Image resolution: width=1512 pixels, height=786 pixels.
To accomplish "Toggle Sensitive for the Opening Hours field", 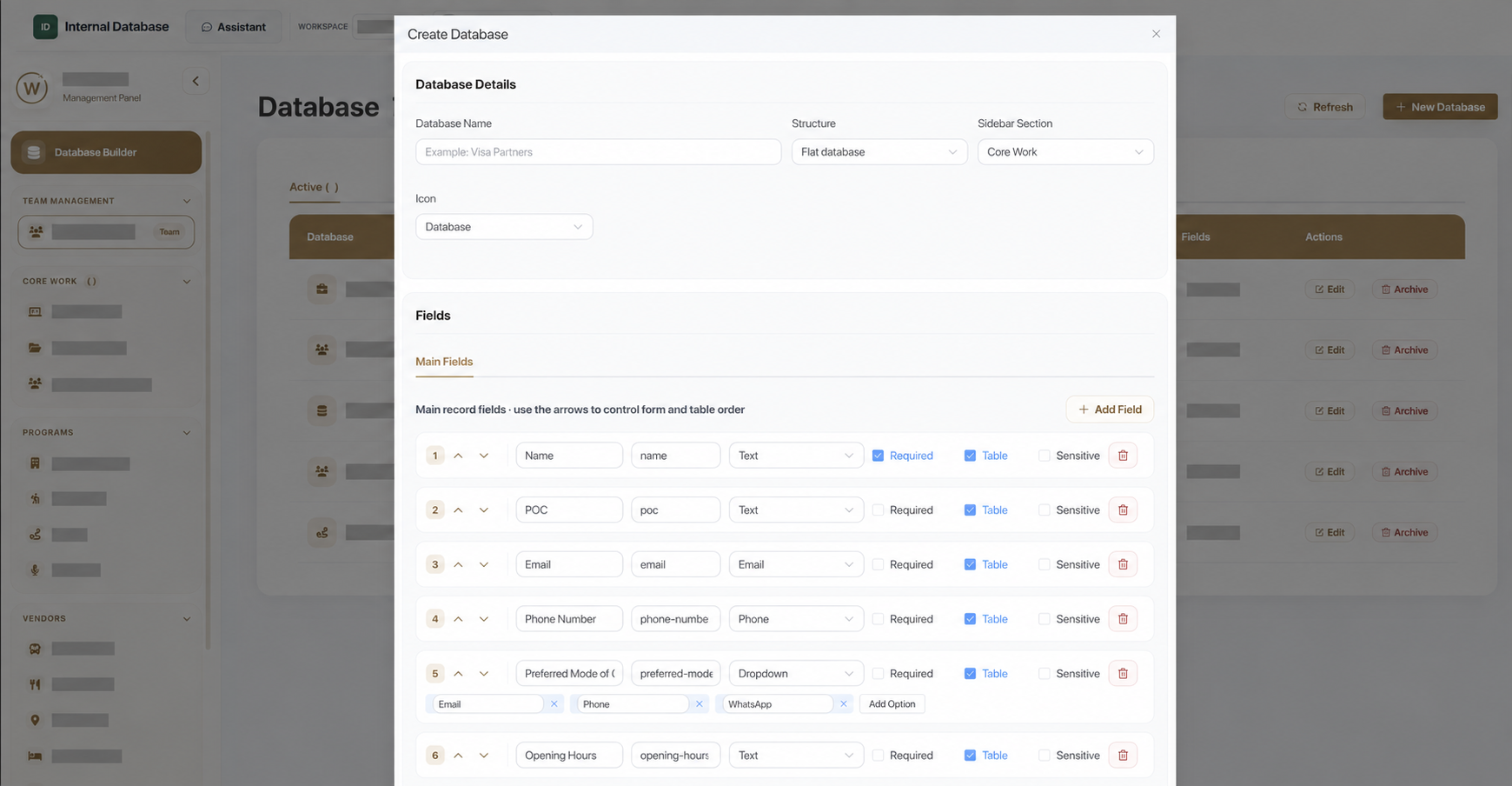I will coord(1044,756).
